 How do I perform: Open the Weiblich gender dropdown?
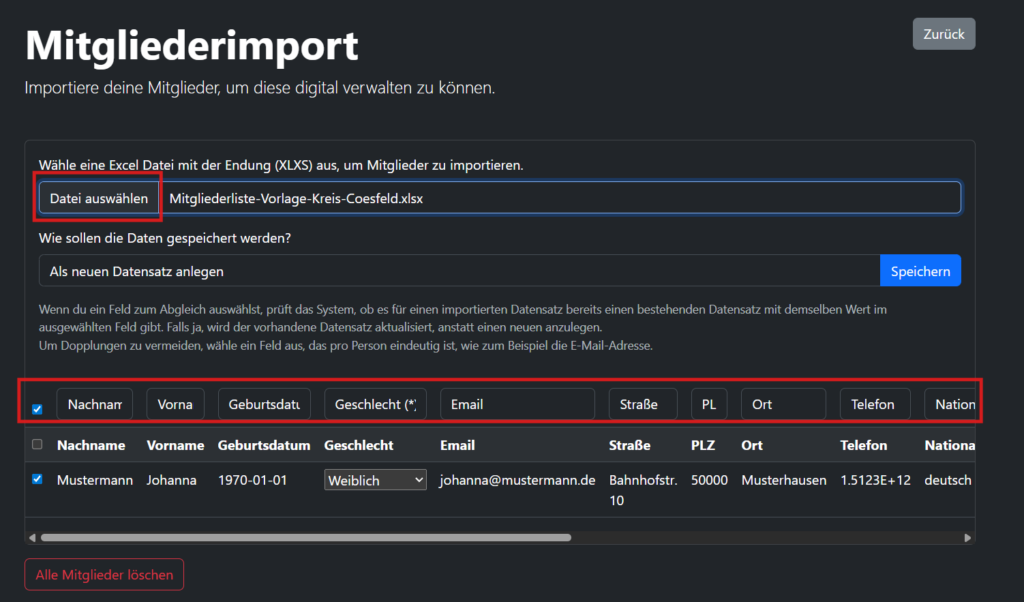point(376,480)
